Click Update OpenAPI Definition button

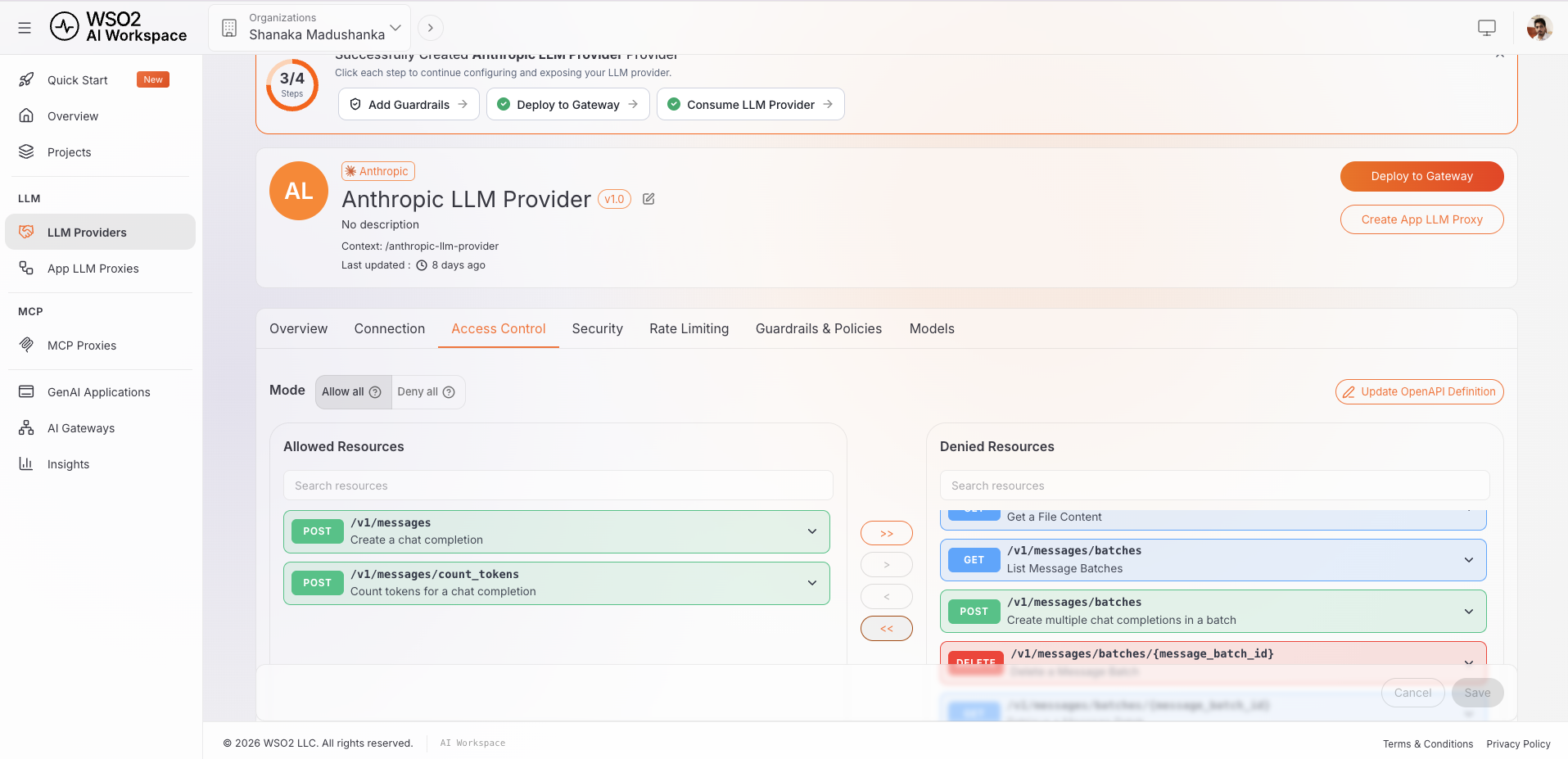pyautogui.click(x=1420, y=391)
